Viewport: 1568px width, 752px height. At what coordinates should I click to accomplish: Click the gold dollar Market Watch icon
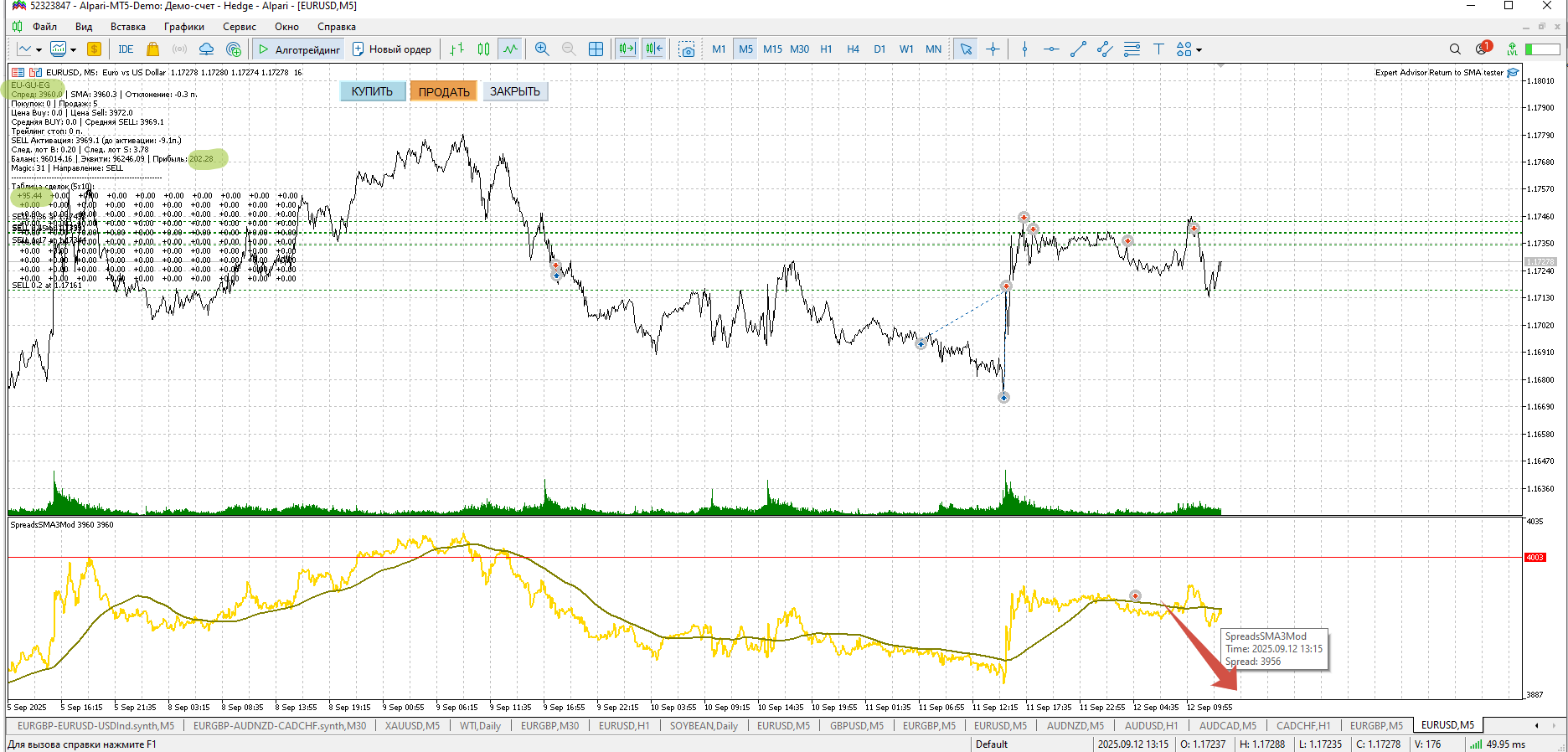click(94, 49)
